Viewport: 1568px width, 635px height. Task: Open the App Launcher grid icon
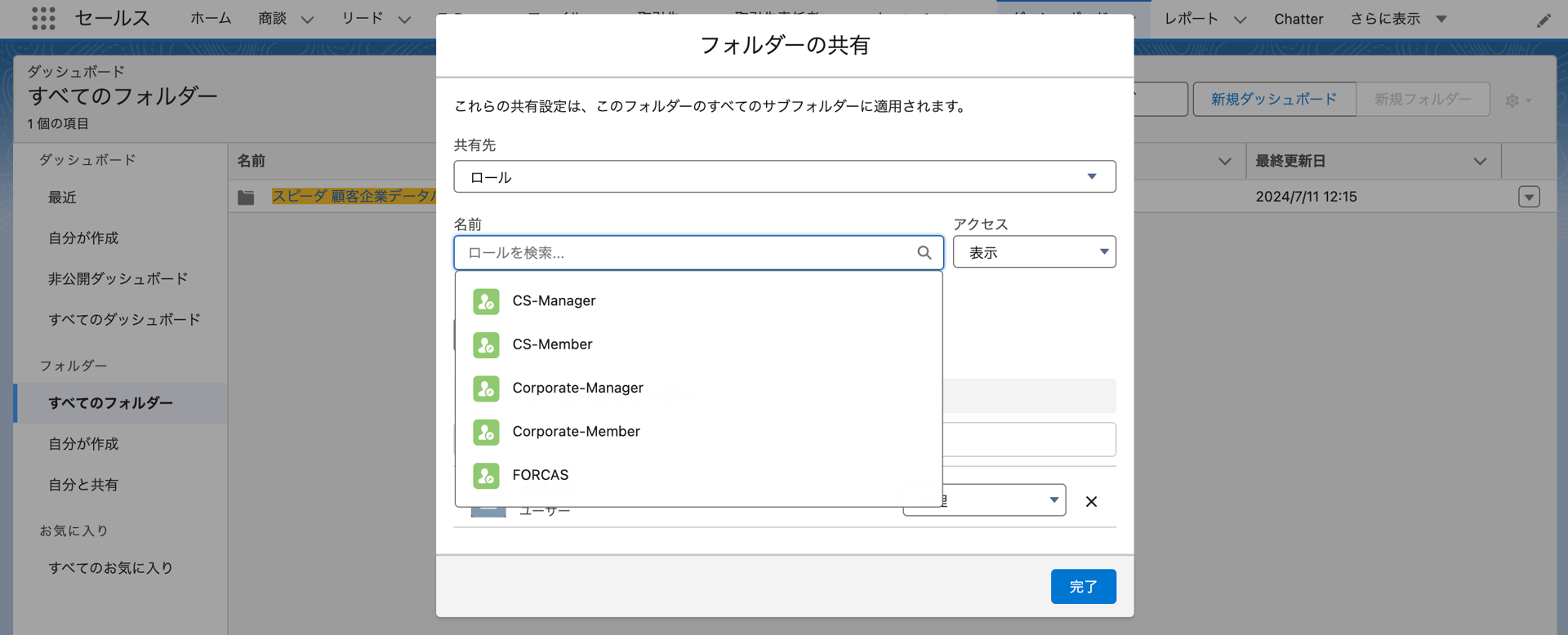43,18
